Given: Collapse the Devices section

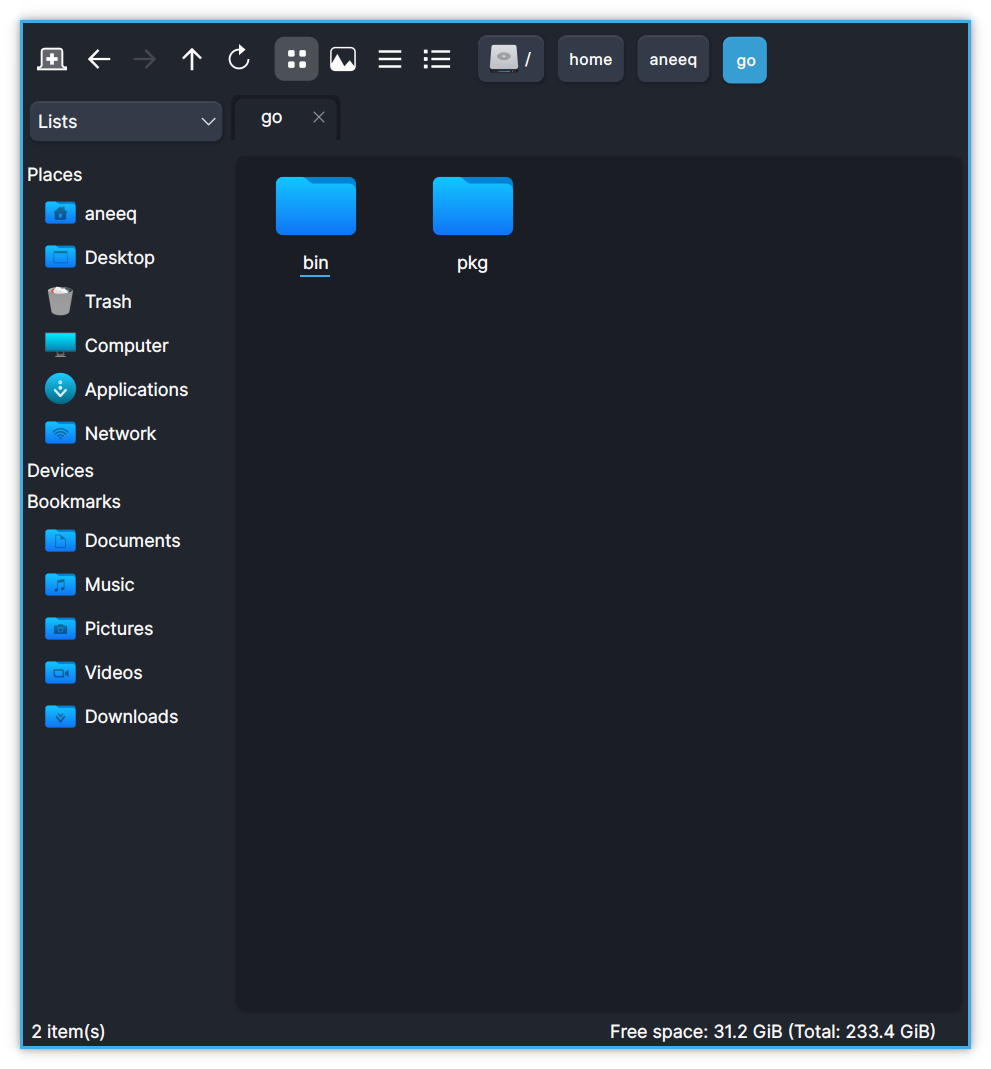Looking at the screenshot, I should (x=60, y=470).
